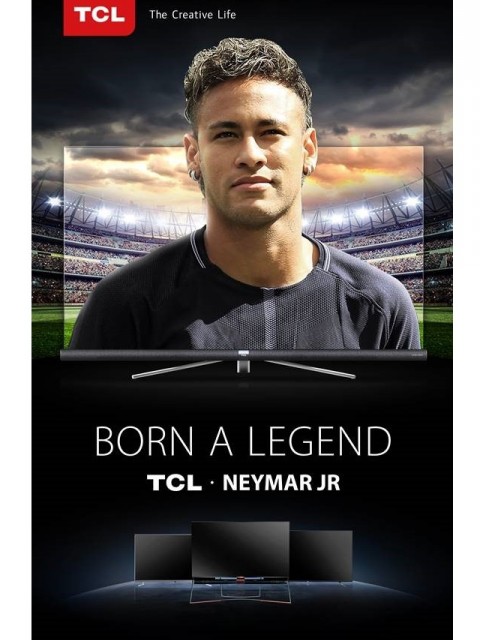The image size is (480, 640).
Task: Click the goal-line reflection under the center TV
Action: [x=241, y=592]
